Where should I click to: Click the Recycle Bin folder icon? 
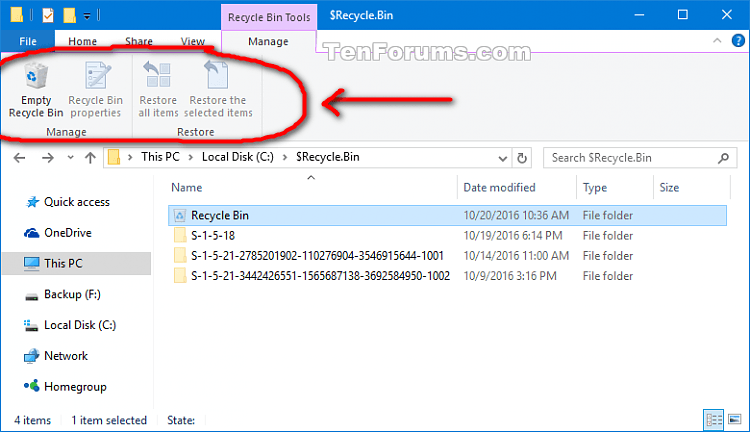180,216
